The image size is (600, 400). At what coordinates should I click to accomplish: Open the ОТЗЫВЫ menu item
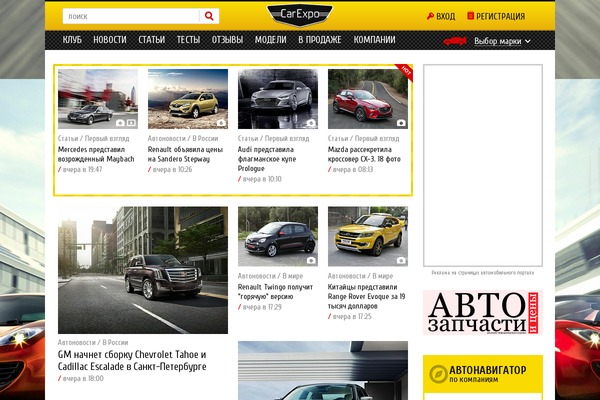pyautogui.click(x=227, y=40)
